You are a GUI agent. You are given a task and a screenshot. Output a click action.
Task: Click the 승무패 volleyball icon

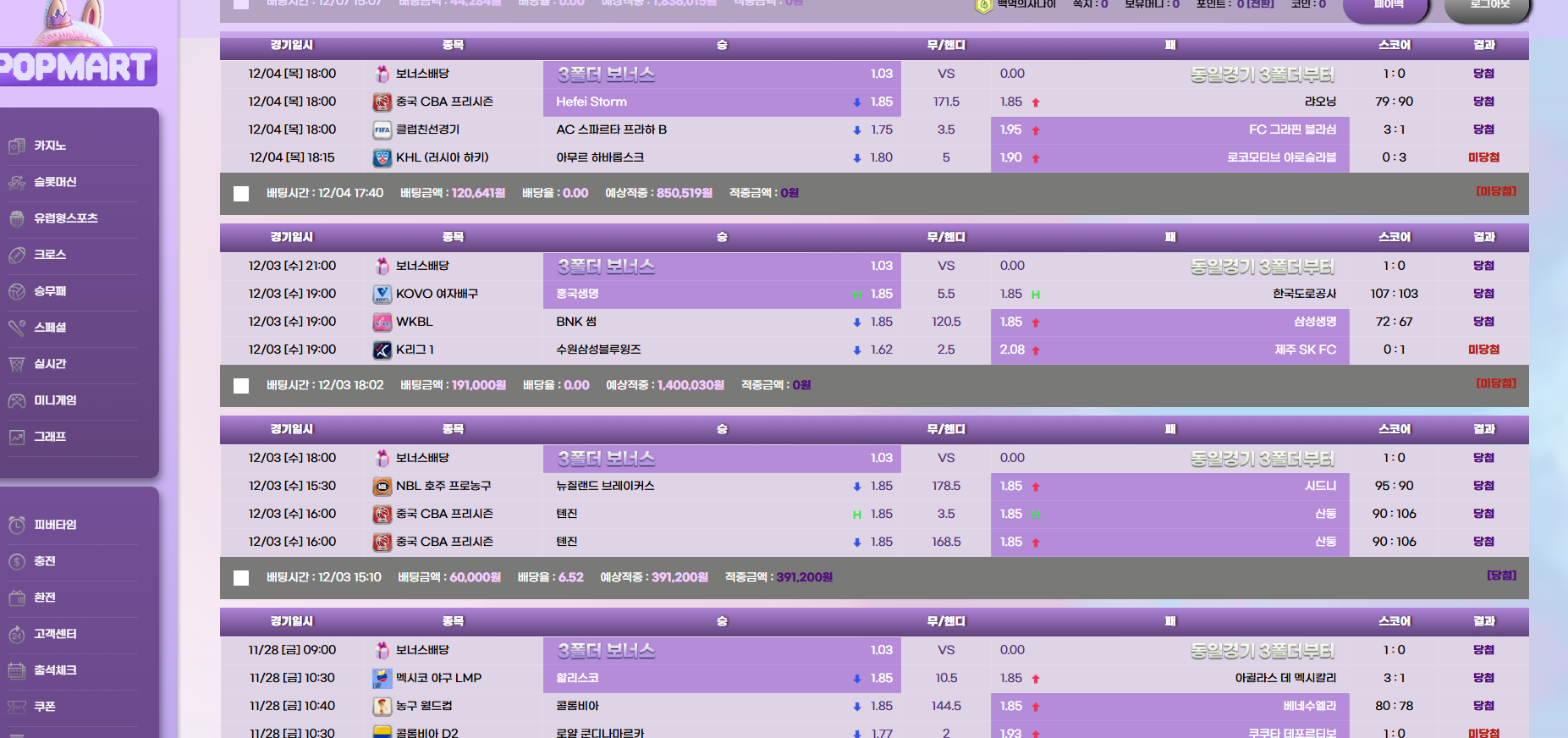click(17, 291)
